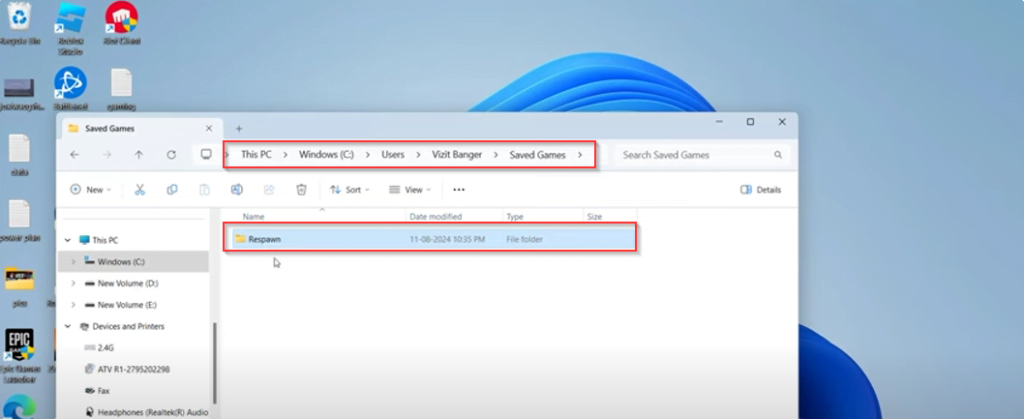This screenshot has width=1024, height=419.
Task: Select Windows (C:) in navigation pane
Action: point(121,262)
